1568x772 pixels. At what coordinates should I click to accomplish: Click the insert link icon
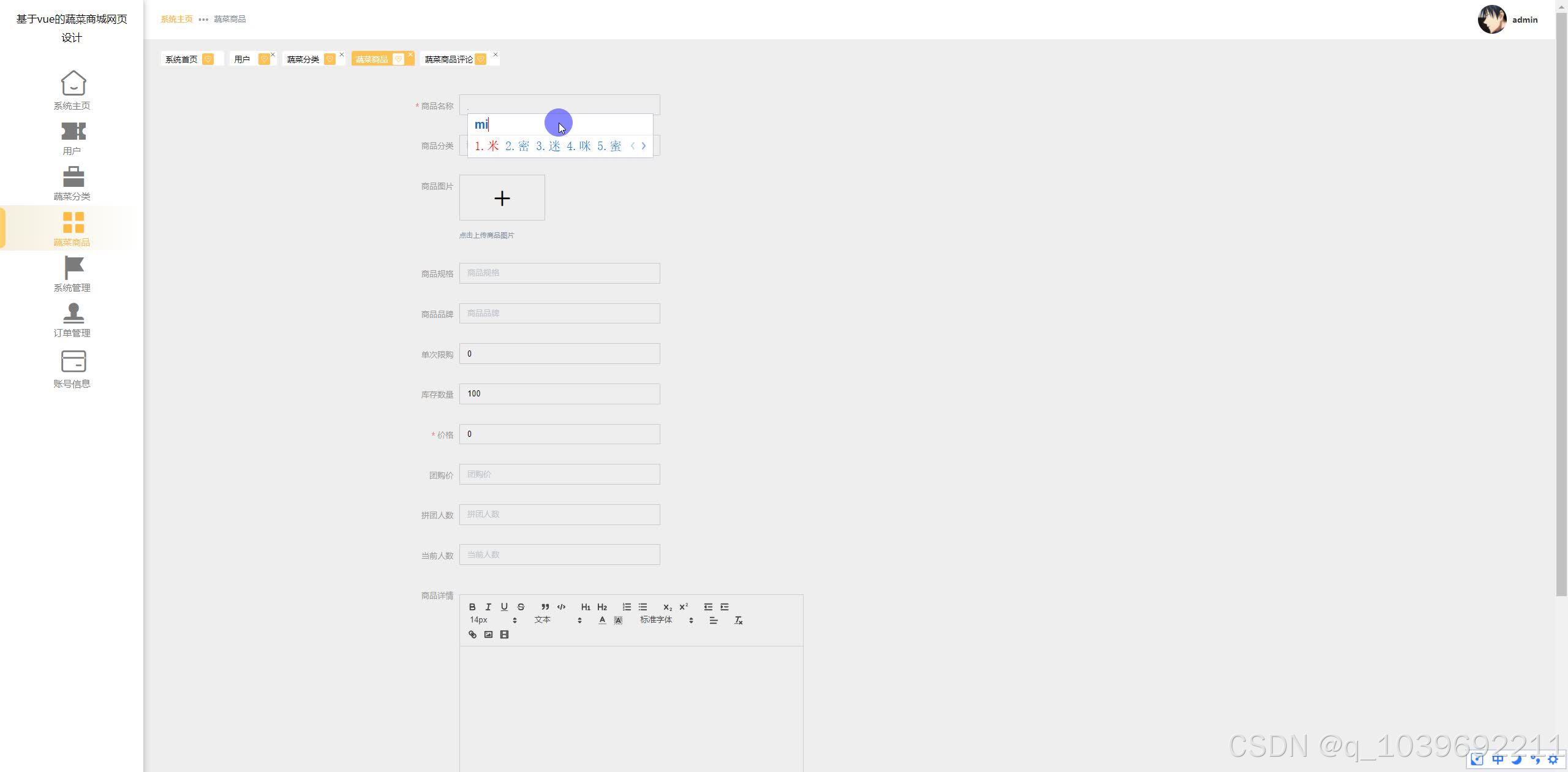[472, 635]
